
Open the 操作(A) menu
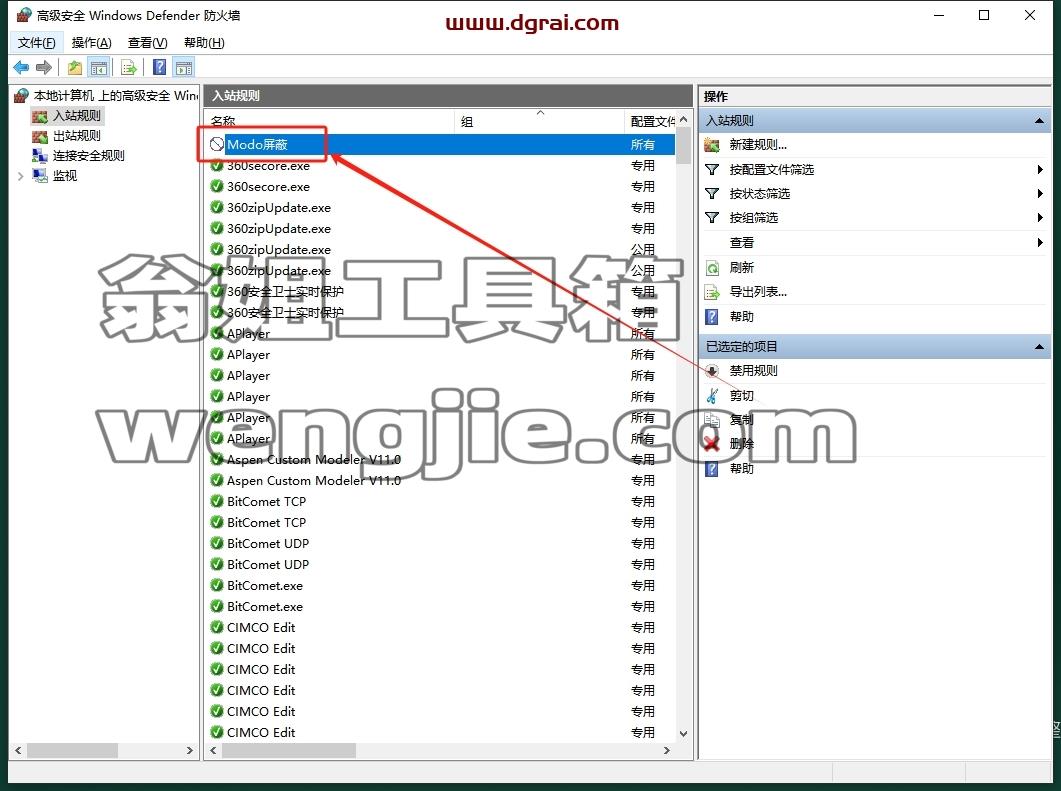(x=91, y=43)
